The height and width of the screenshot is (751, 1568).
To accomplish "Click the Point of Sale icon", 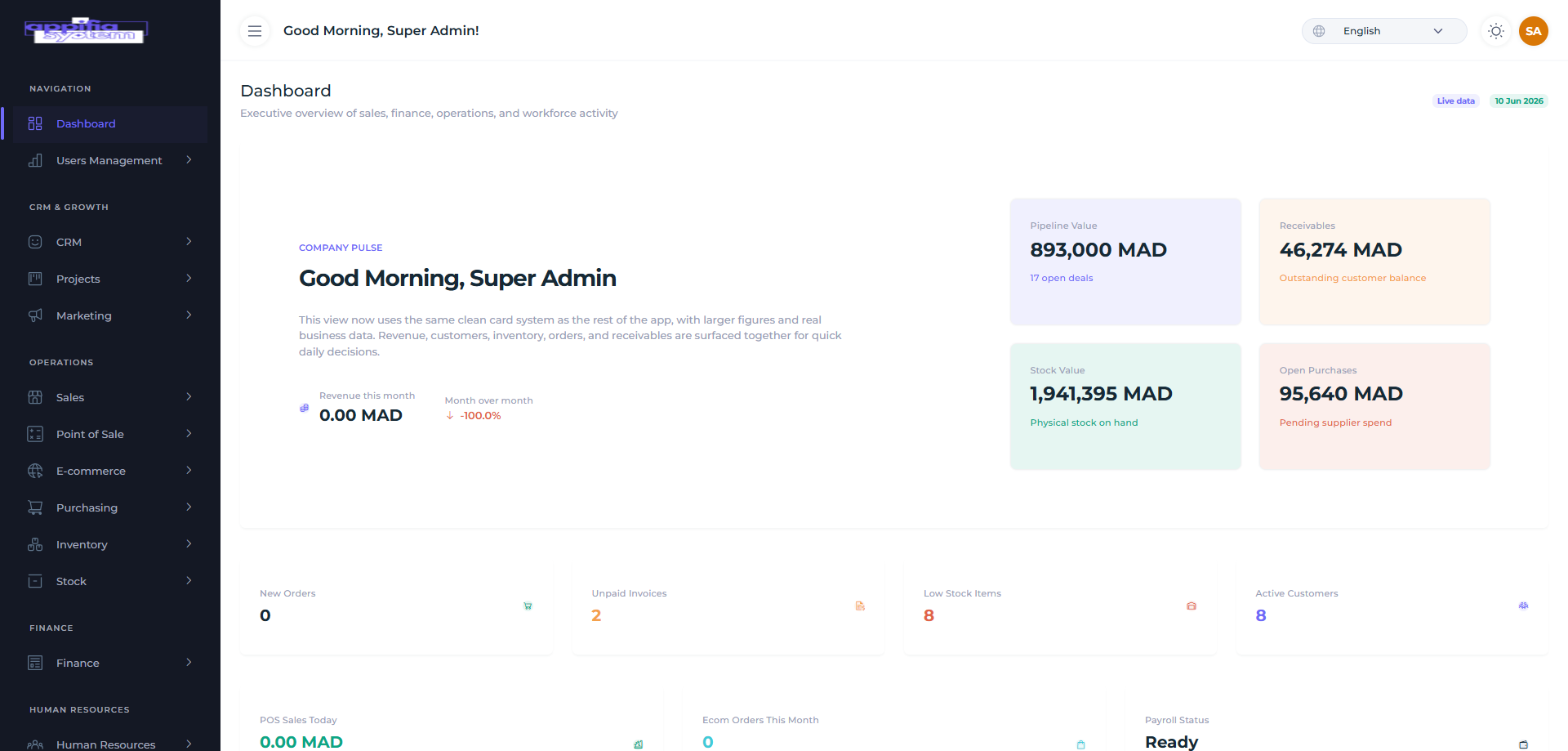I will point(35,434).
